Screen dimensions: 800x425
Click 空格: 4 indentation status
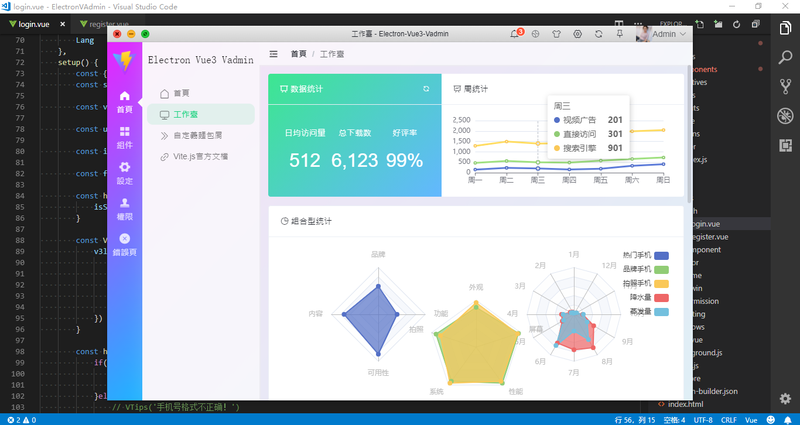pyautogui.click(x=674, y=420)
